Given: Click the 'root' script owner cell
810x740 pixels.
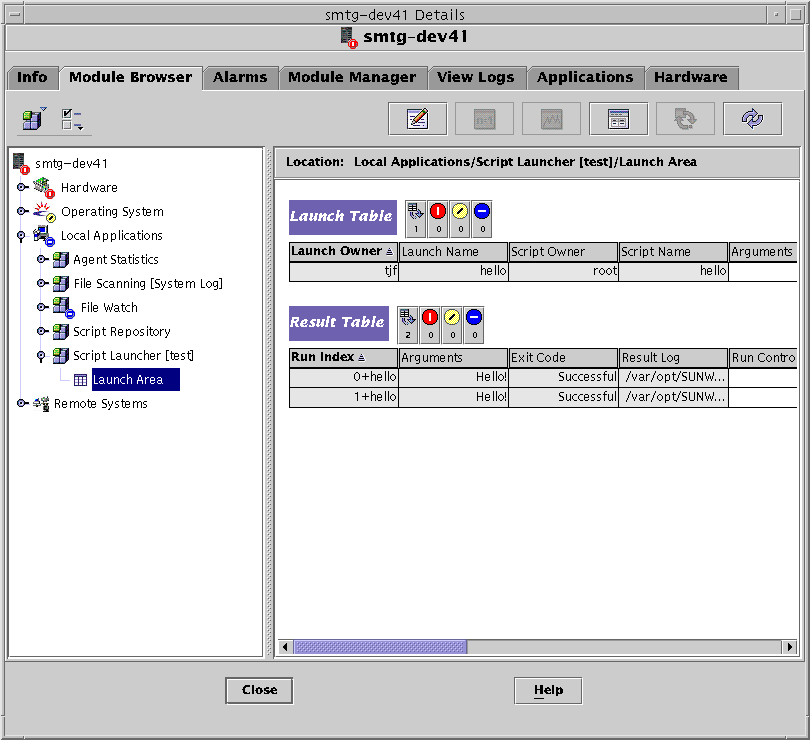Looking at the screenshot, I should (564, 271).
